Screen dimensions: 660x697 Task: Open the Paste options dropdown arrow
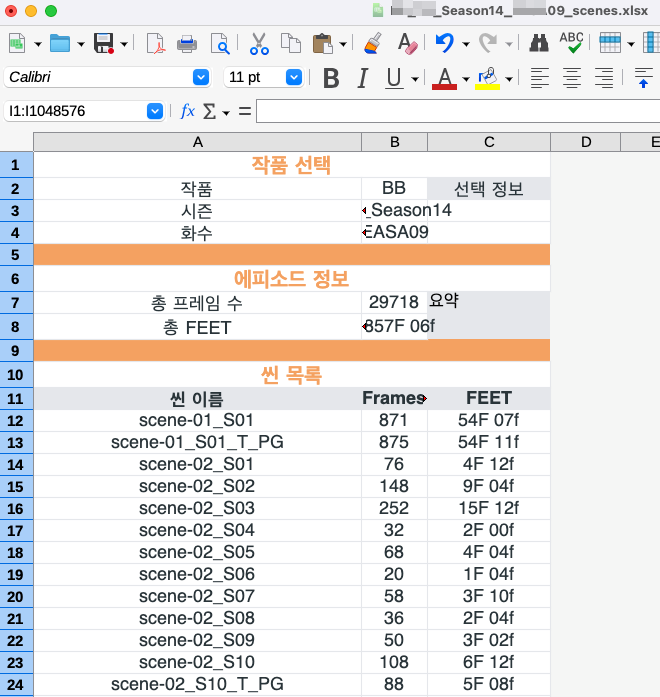343,44
